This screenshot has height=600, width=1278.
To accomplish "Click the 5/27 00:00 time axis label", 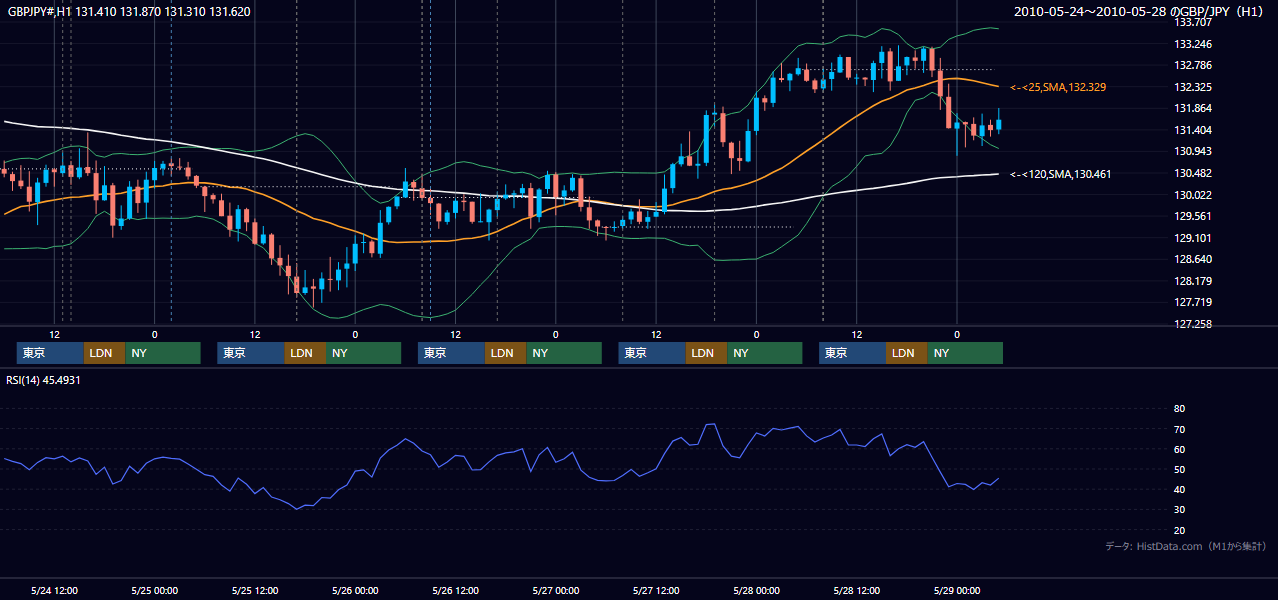I will point(556,590).
